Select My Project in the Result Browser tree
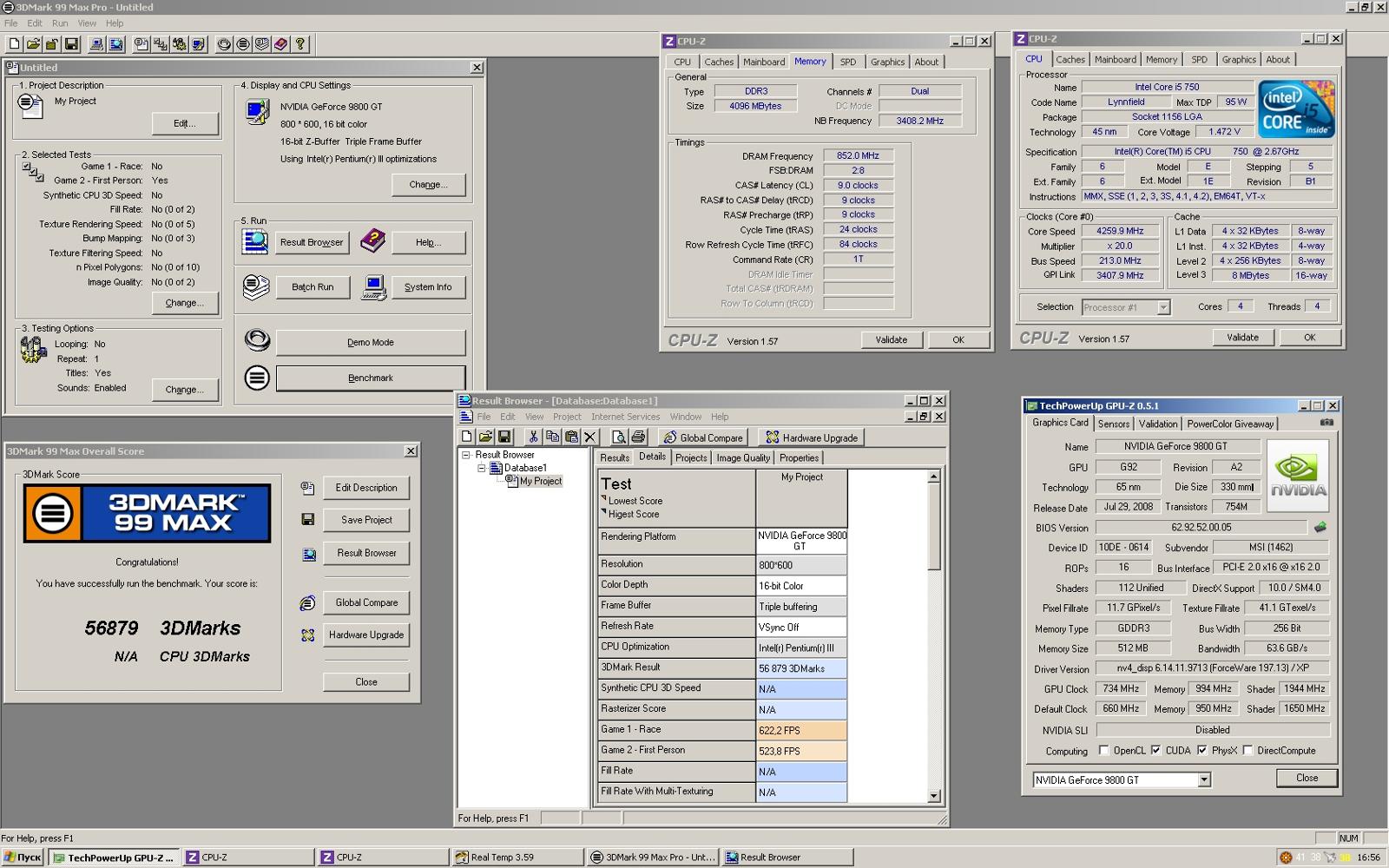The height and width of the screenshot is (868, 1389). [540, 481]
